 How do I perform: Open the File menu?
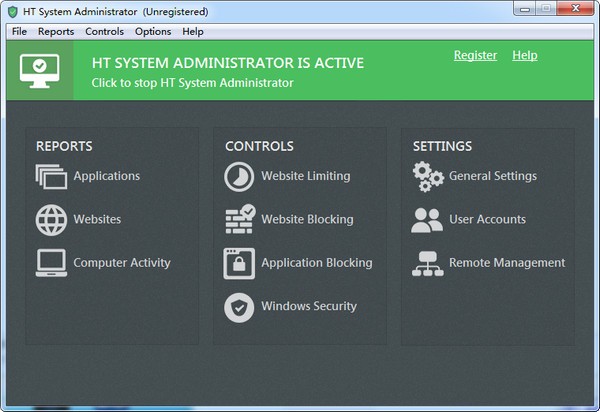tap(19, 32)
